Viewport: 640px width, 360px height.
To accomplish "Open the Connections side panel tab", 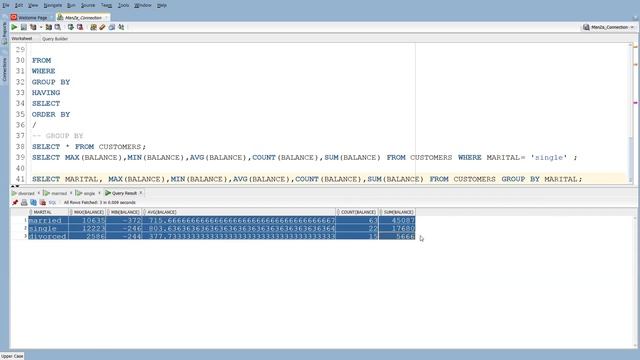I will pyautogui.click(x=4, y=69).
